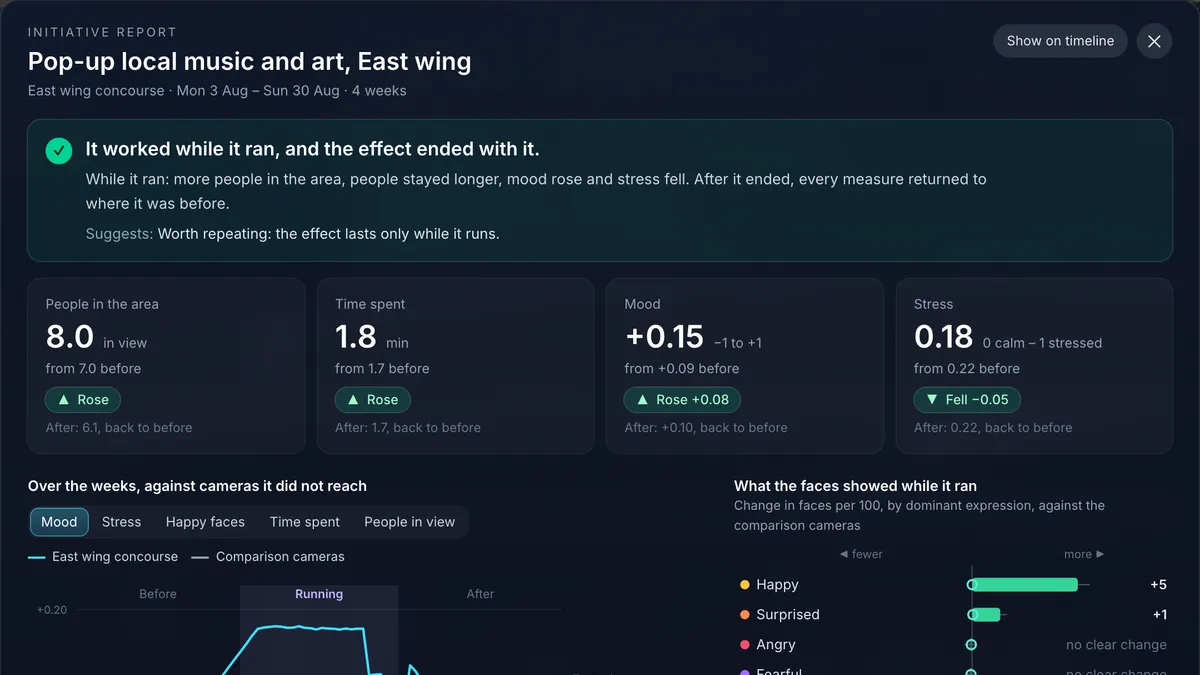Toggle East wing concourse legend line
1200x675 pixels.
(x=103, y=557)
